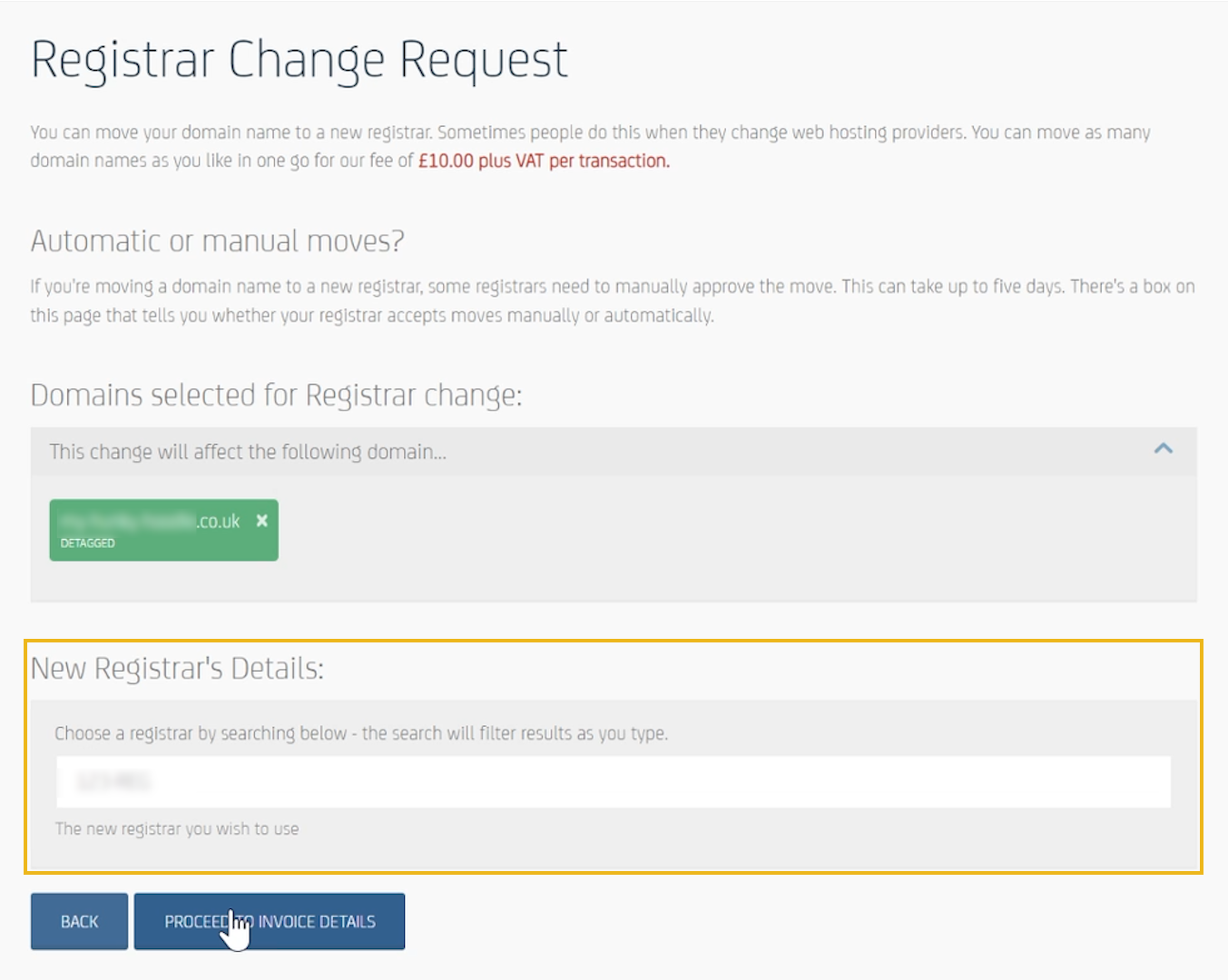
Task: Click the Registrar Change Request page heading
Action: [300, 62]
